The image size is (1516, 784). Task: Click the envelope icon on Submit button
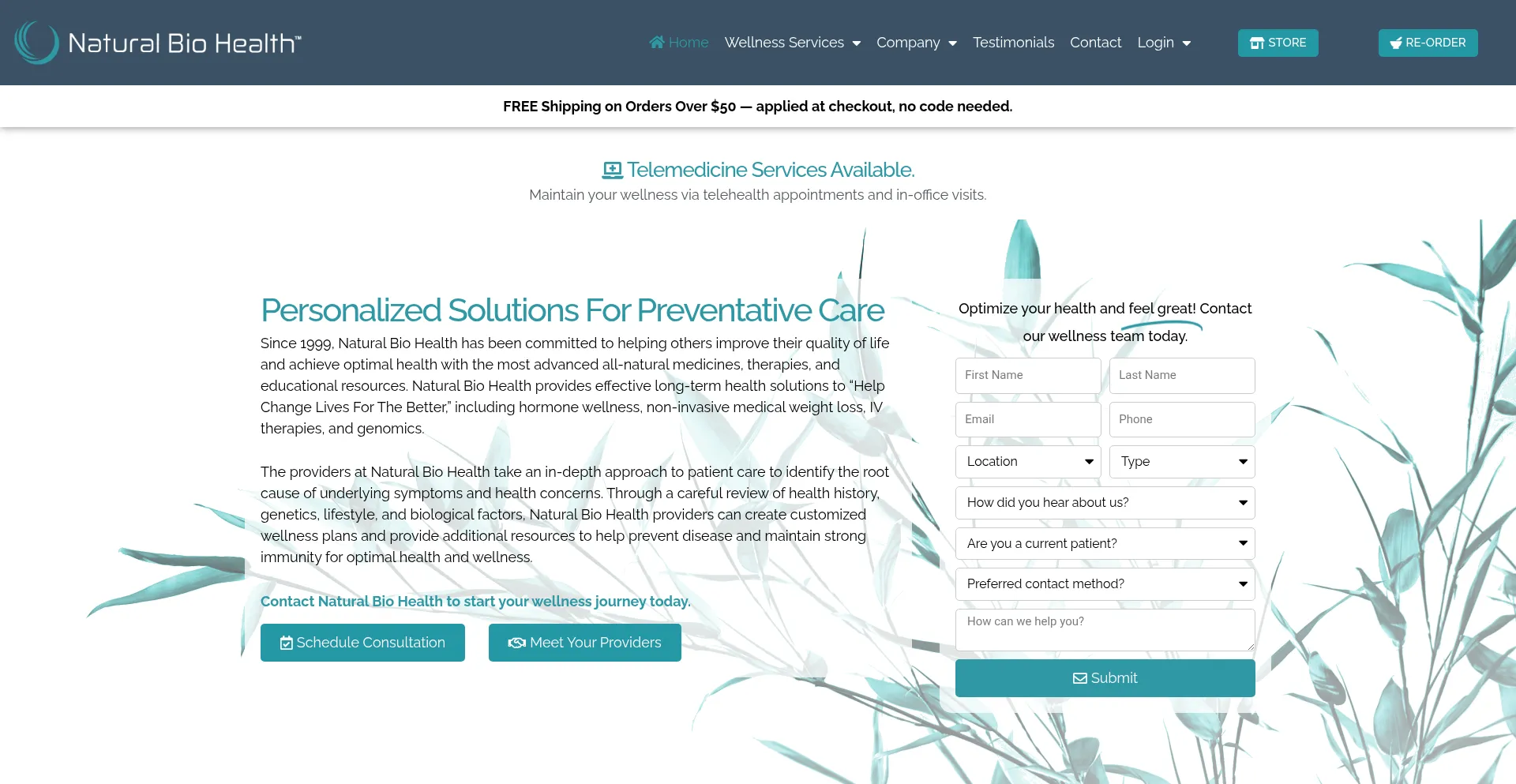[1079, 679]
